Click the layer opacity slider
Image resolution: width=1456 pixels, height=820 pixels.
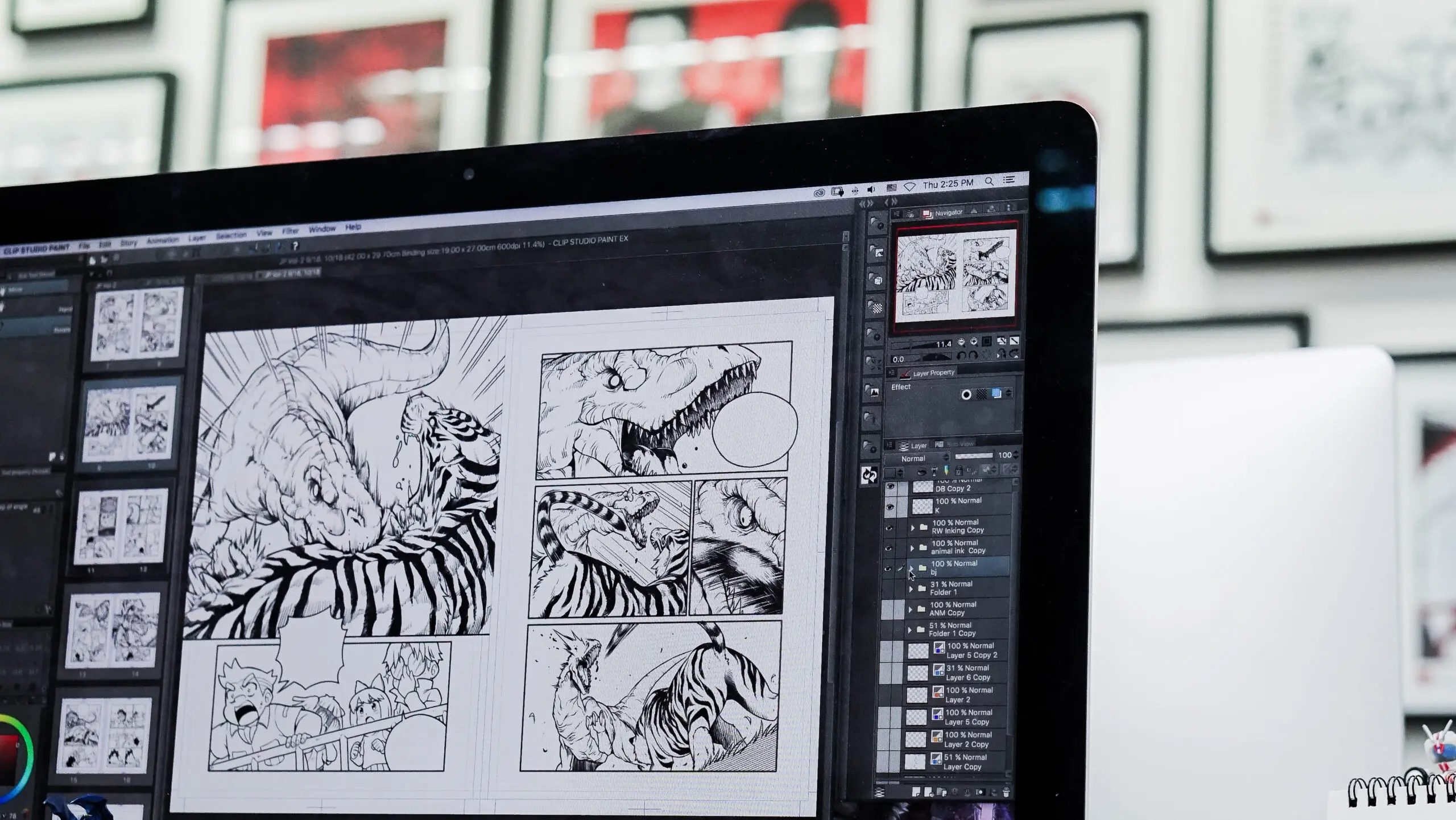point(974,456)
